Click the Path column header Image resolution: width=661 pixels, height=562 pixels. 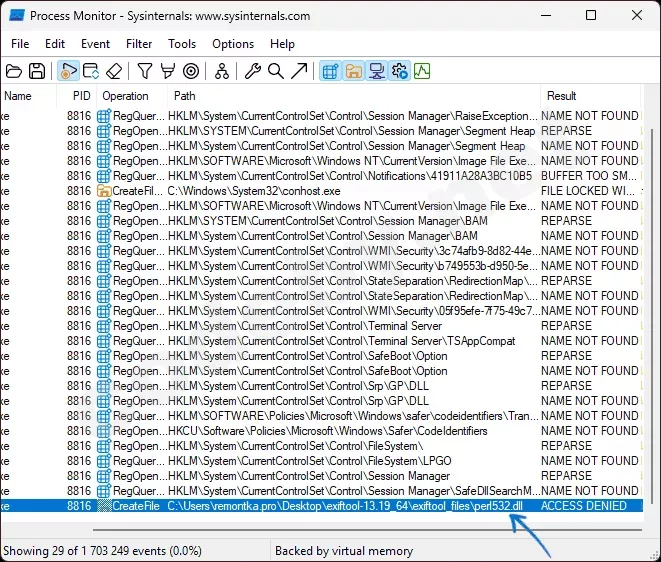pos(184,96)
